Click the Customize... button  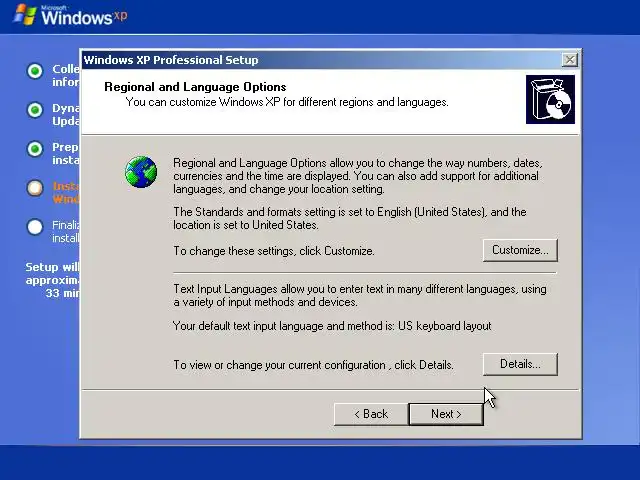[520, 250]
